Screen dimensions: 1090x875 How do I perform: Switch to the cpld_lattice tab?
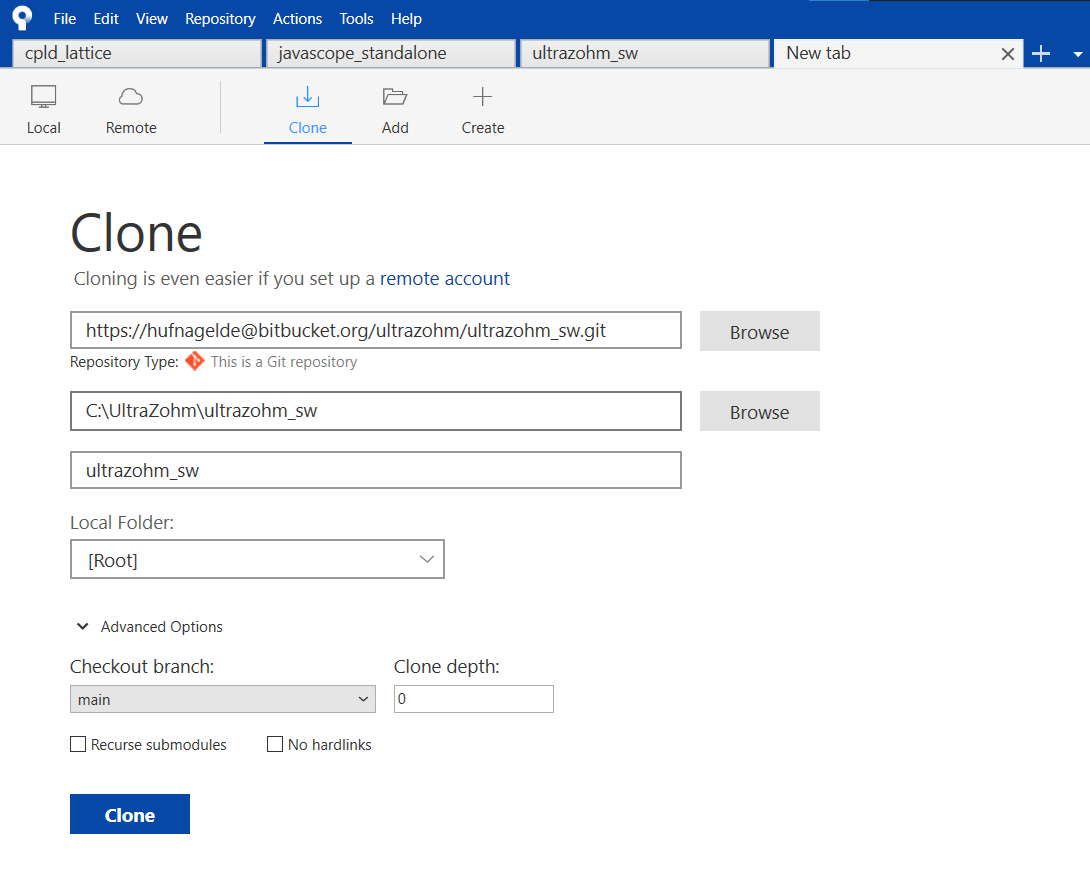[x=136, y=52]
